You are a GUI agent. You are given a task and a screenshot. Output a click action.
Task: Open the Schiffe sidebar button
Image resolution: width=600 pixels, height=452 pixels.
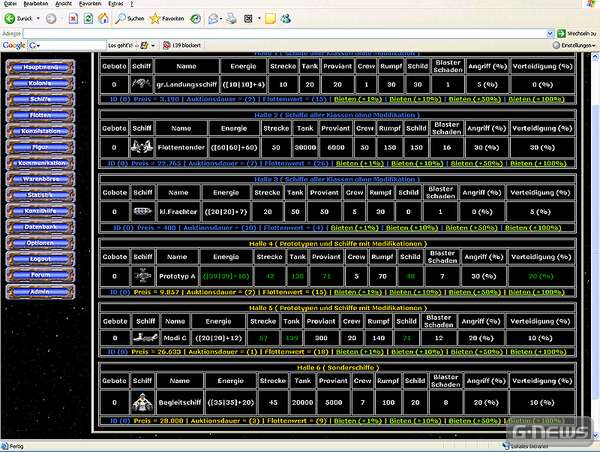click(x=41, y=99)
